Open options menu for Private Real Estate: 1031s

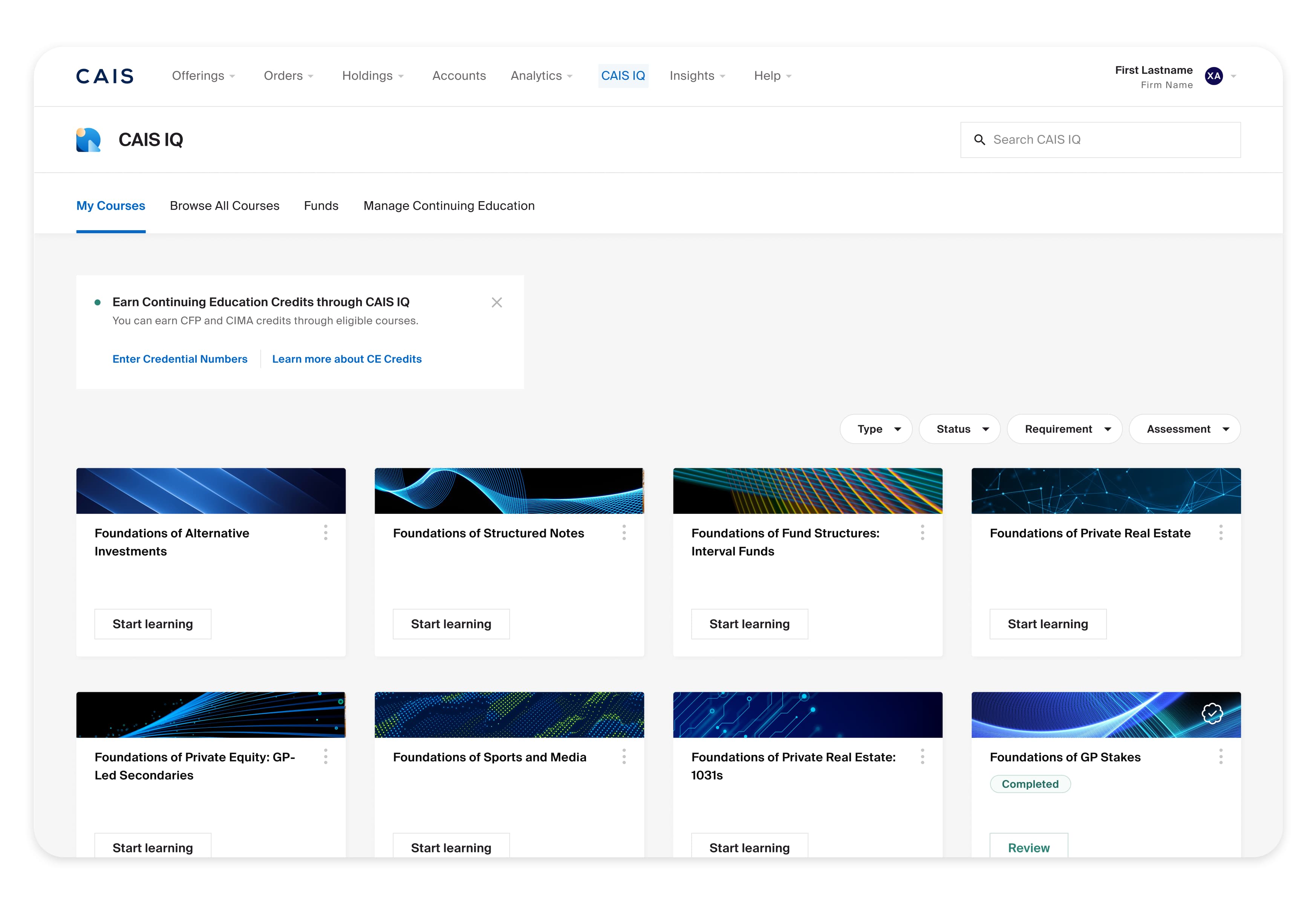922,756
